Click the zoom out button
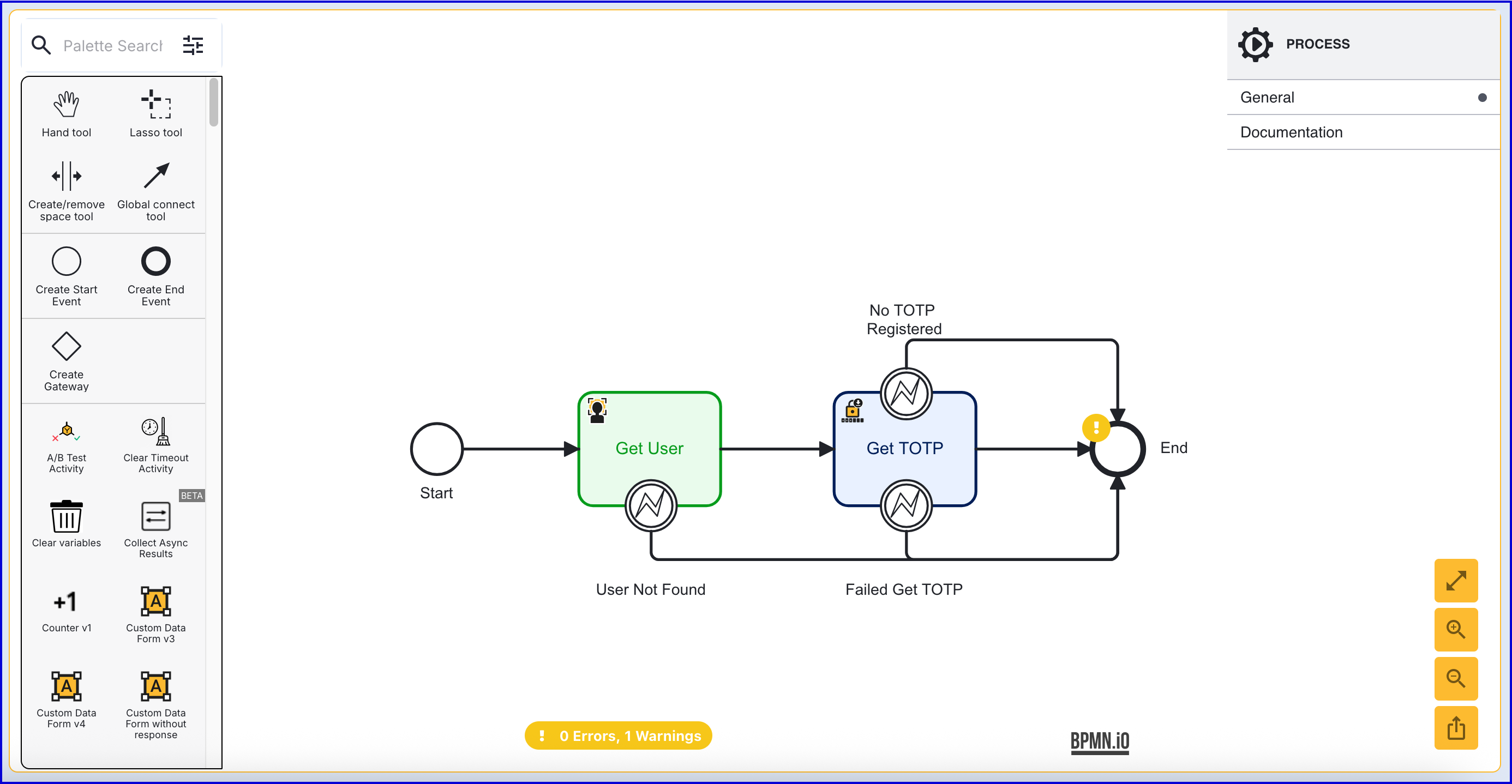The height and width of the screenshot is (784, 1512). coord(1456,679)
